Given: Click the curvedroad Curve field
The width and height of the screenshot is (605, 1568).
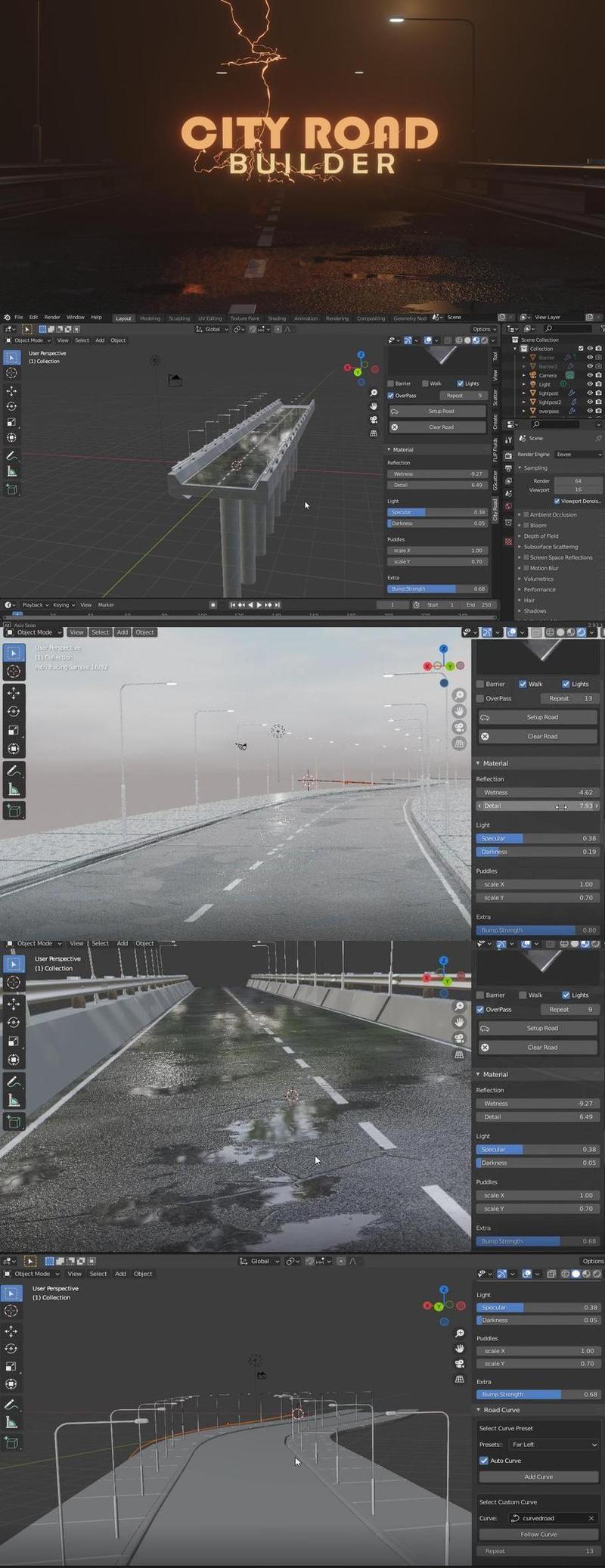Looking at the screenshot, I should coord(554,1518).
